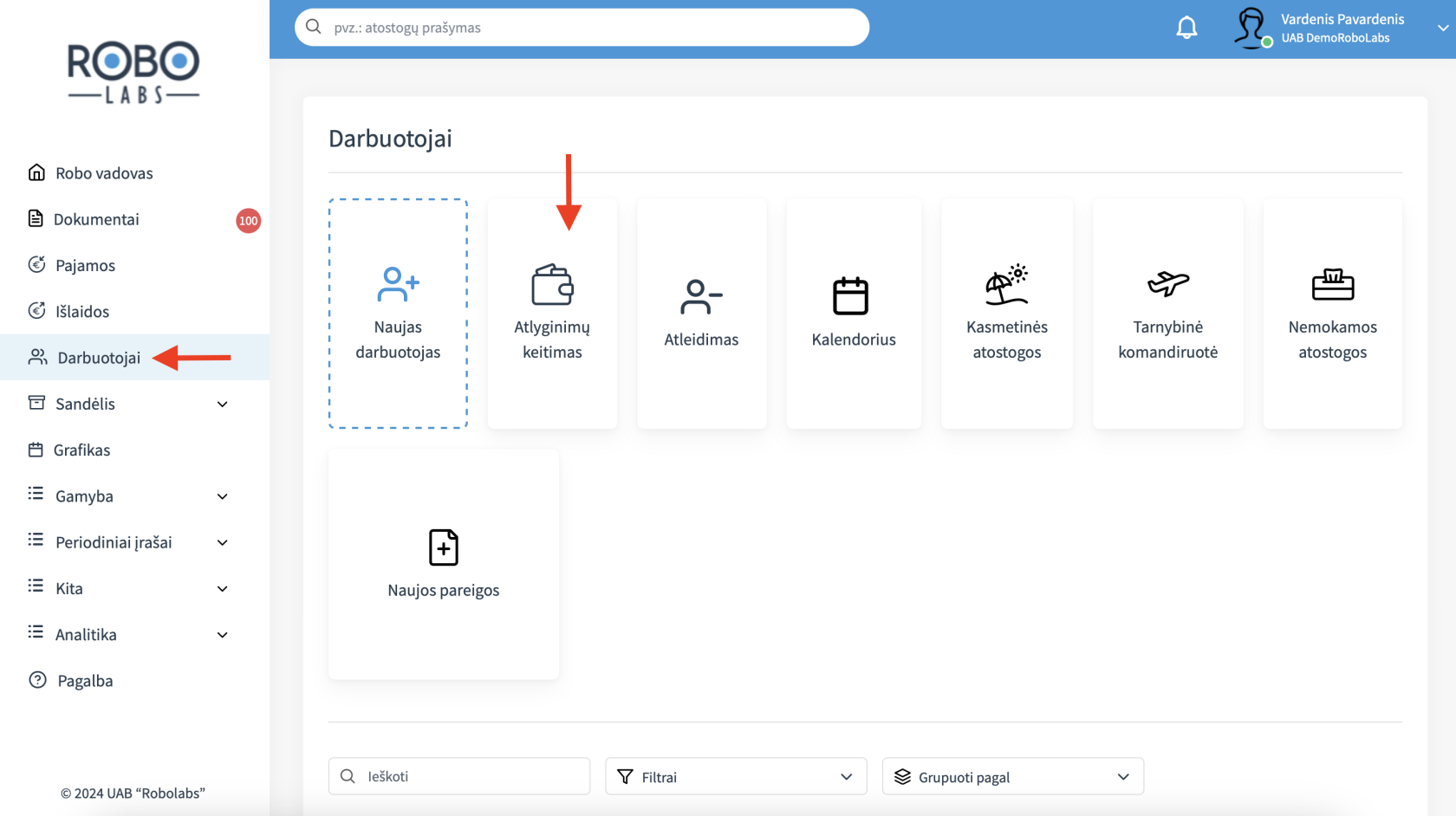This screenshot has width=1456, height=816.
Task: Click the RoboLabs logo
Action: 133,73
